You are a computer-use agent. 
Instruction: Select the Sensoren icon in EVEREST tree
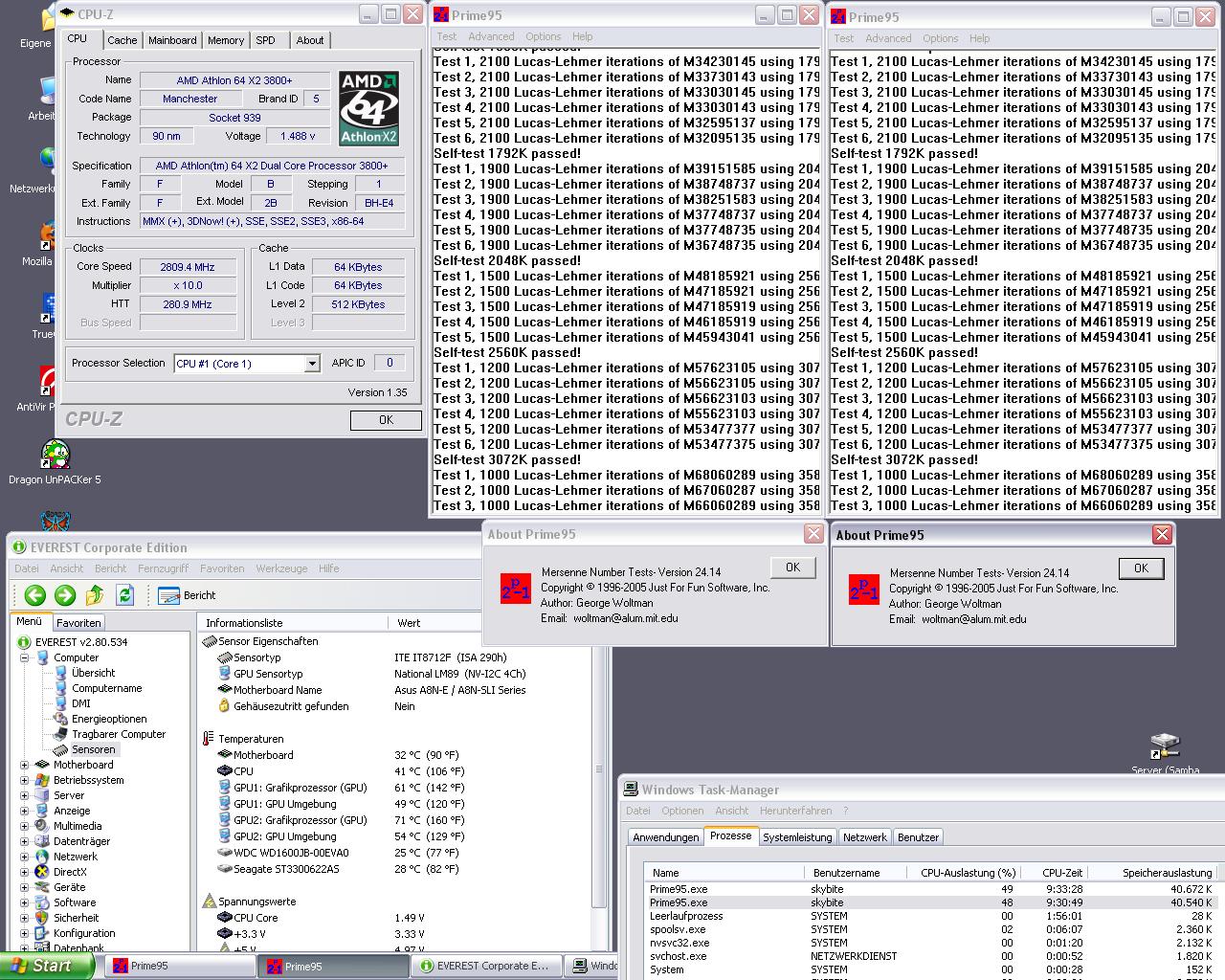[x=60, y=749]
